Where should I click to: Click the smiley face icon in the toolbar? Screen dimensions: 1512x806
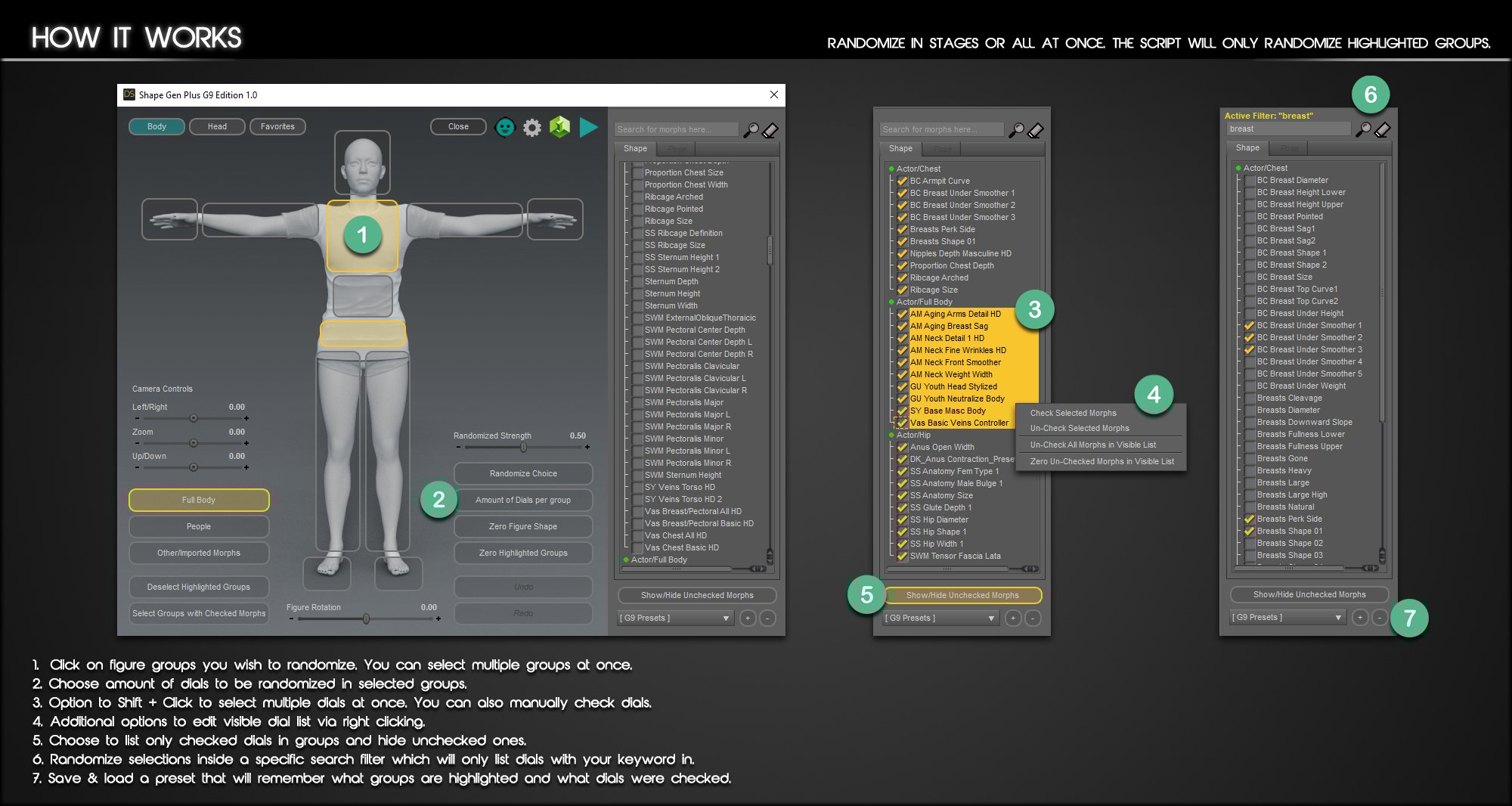point(503,126)
